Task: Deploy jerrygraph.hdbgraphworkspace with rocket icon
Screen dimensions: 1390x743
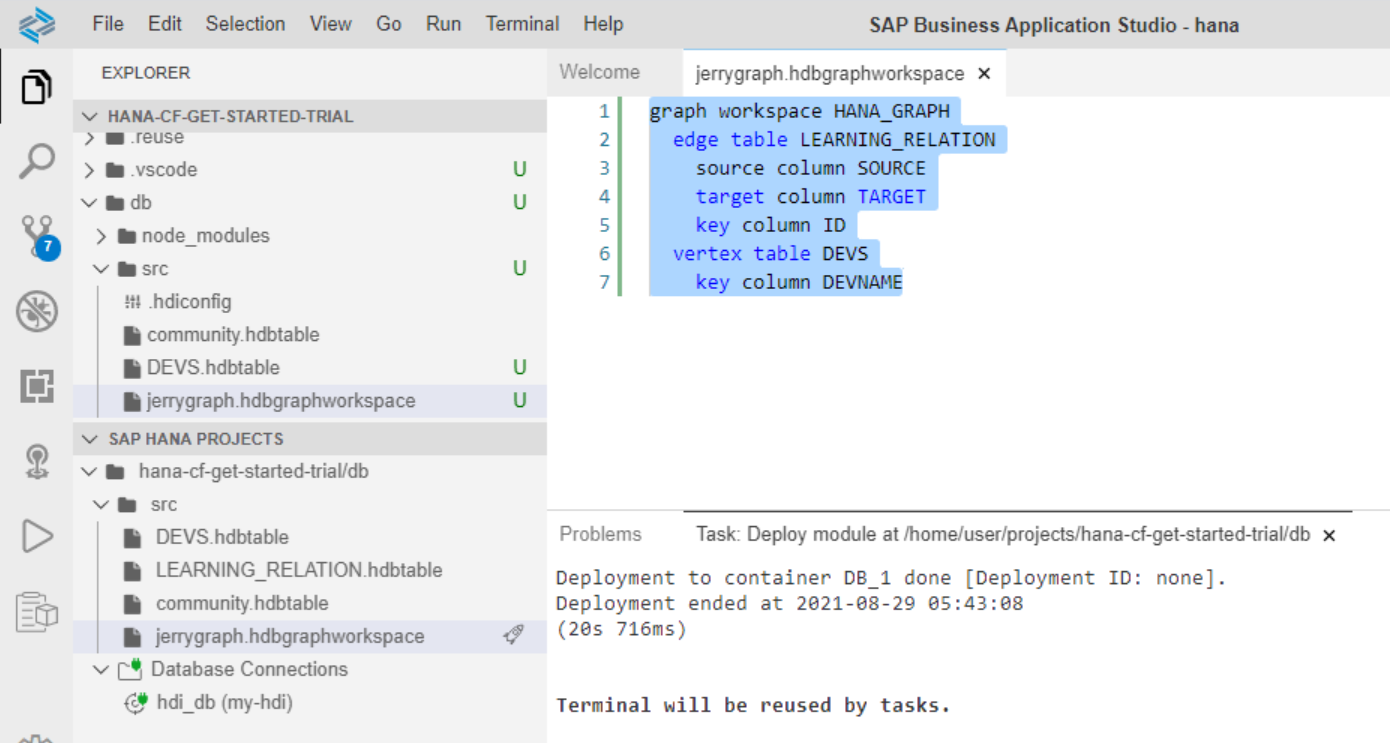Action: [513, 635]
